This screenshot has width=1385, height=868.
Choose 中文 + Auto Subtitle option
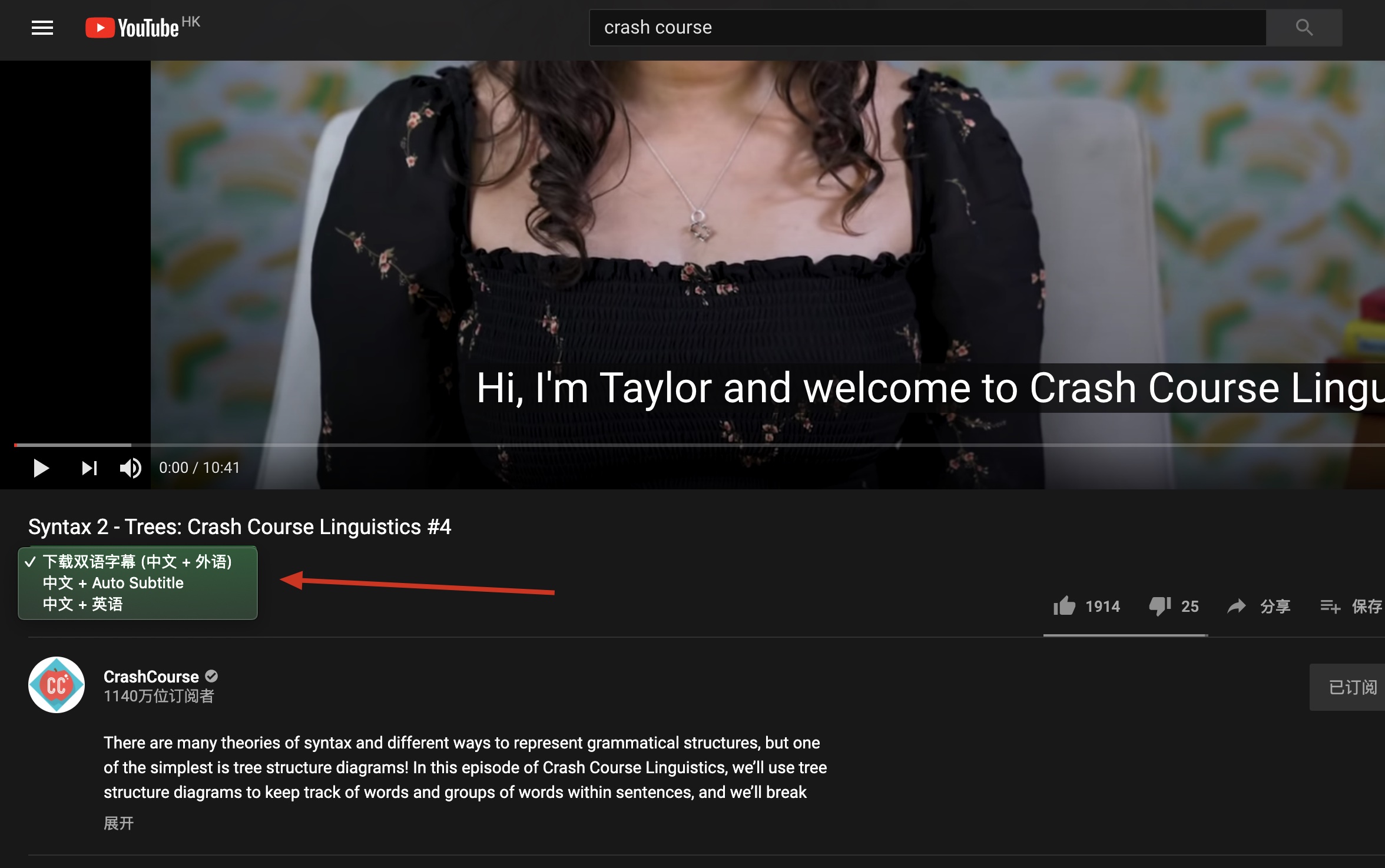113,583
